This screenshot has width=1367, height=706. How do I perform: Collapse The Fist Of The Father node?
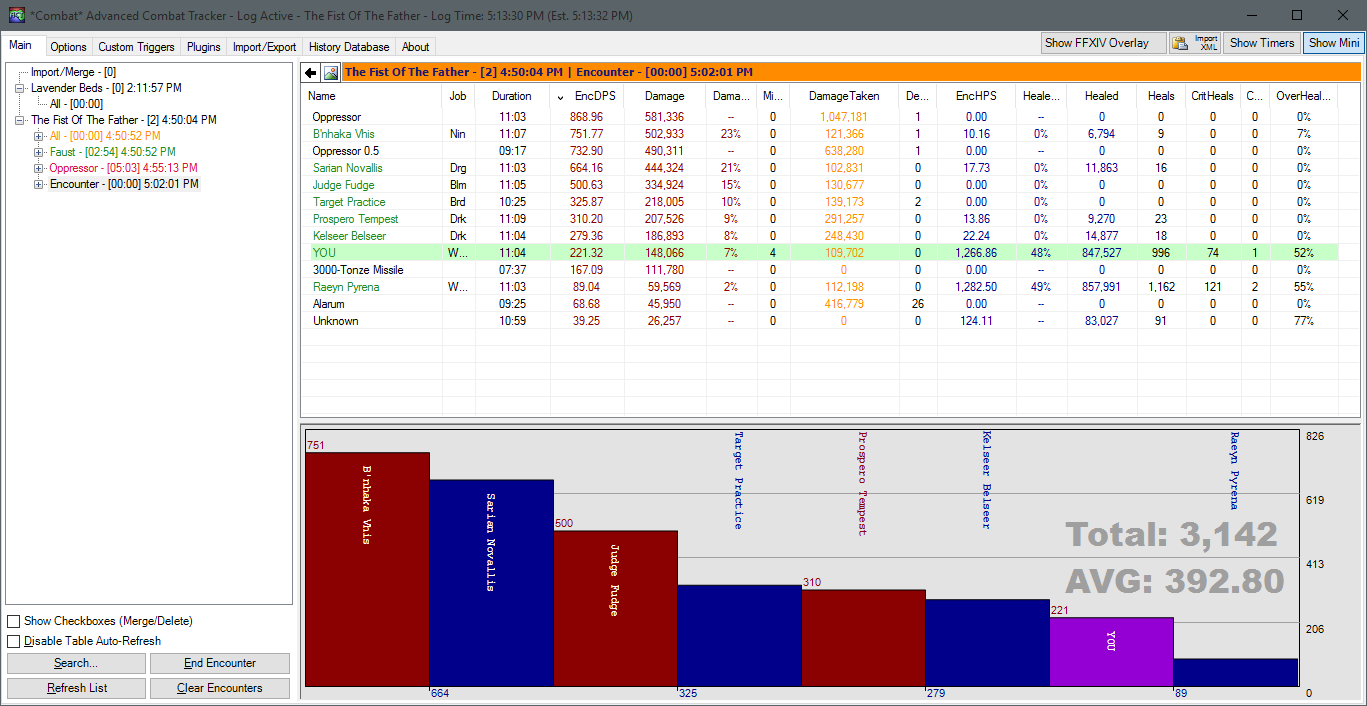(x=20, y=120)
